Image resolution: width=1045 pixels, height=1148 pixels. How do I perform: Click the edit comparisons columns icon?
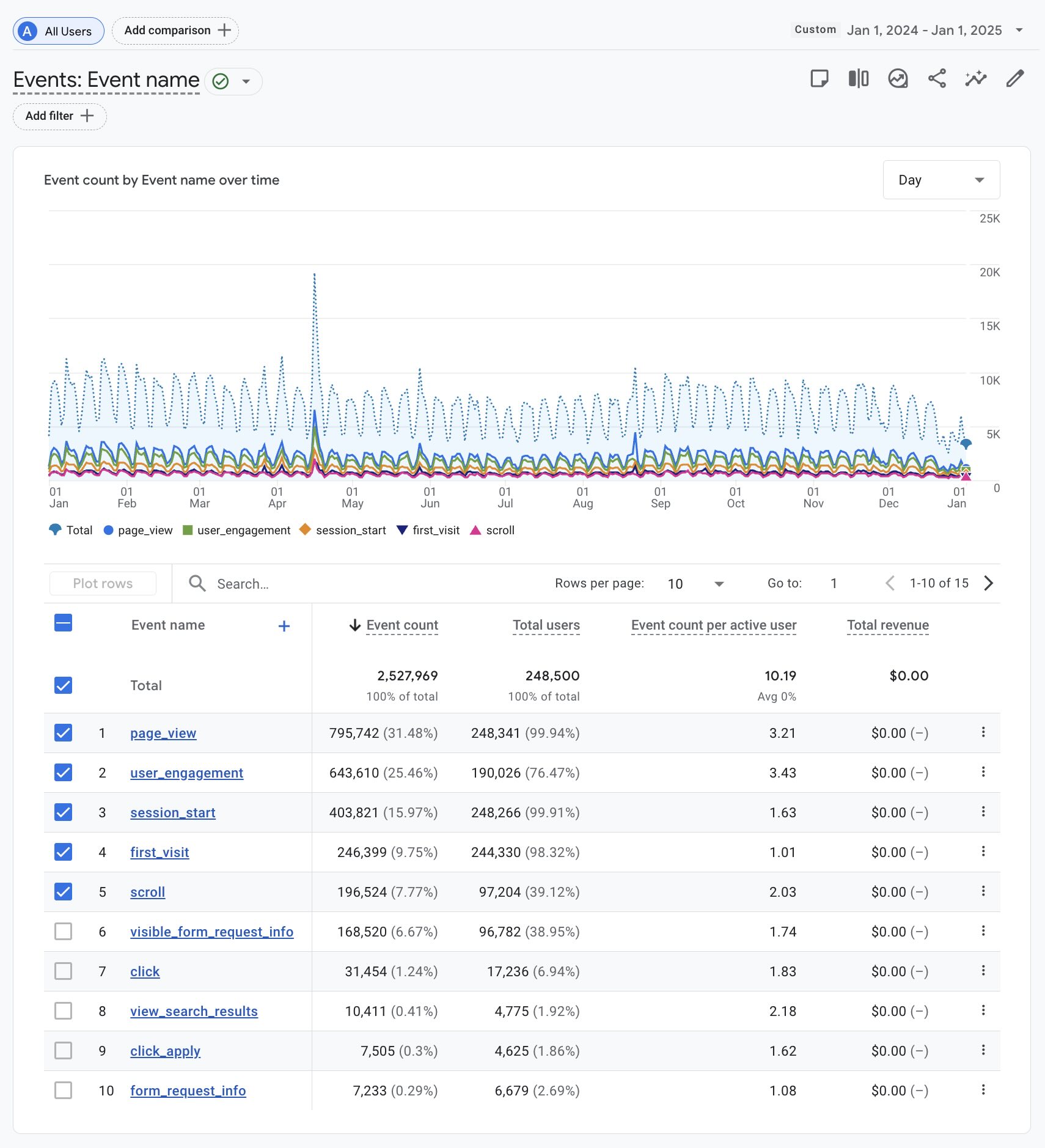[859, 79]
